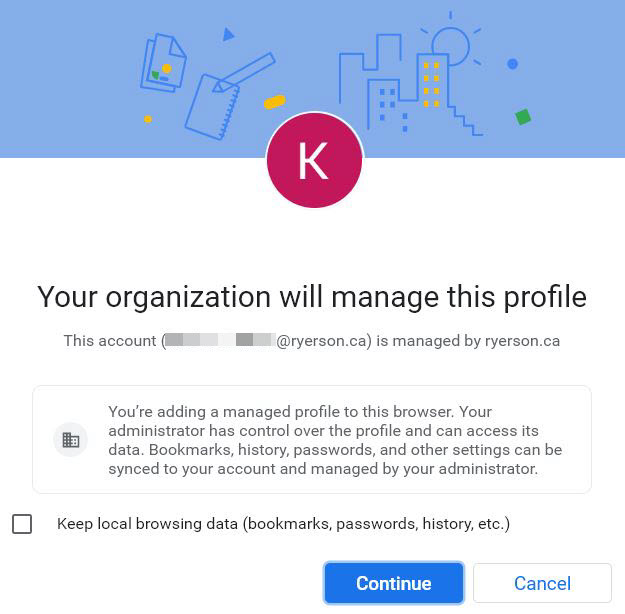625x614 pixels.
Task: Click the small yellow dot left of notebook
Action: click(148, 119)
